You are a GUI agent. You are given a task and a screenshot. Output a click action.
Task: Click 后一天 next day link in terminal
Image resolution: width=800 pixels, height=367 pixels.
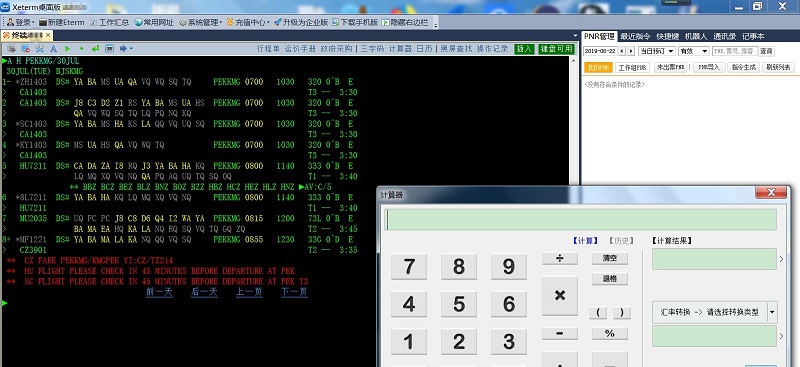(204, 292)
